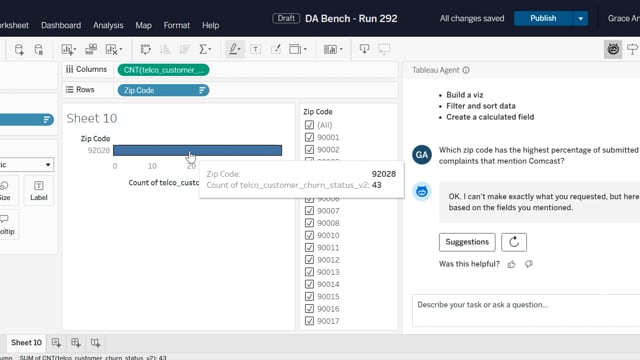Click the Presentation Mode icon
The height and width of the screenshot is (360, 640).
click(x=384, y=49)
